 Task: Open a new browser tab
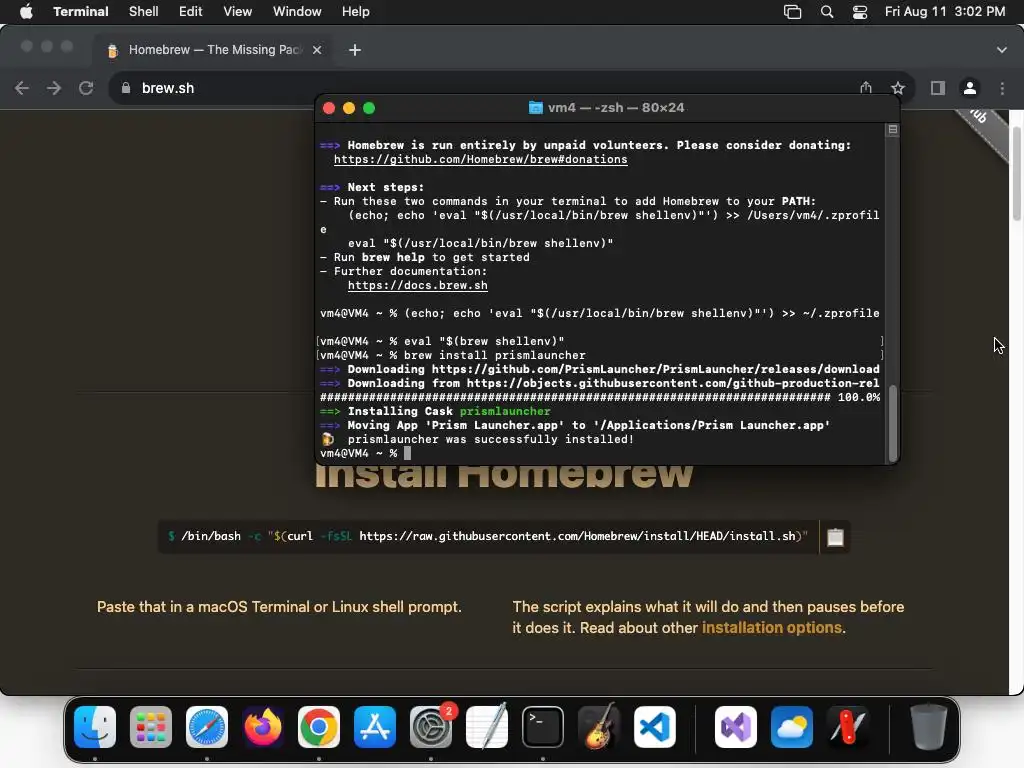pos(355,50)
